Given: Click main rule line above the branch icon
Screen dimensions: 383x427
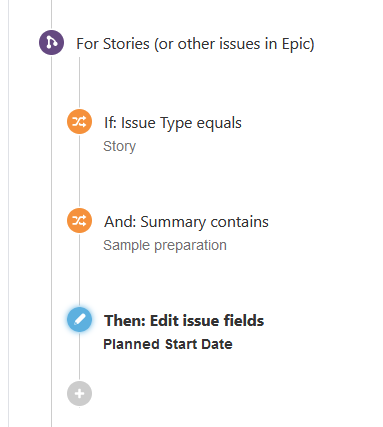Looking at the screenshot, I should [51, 15].
